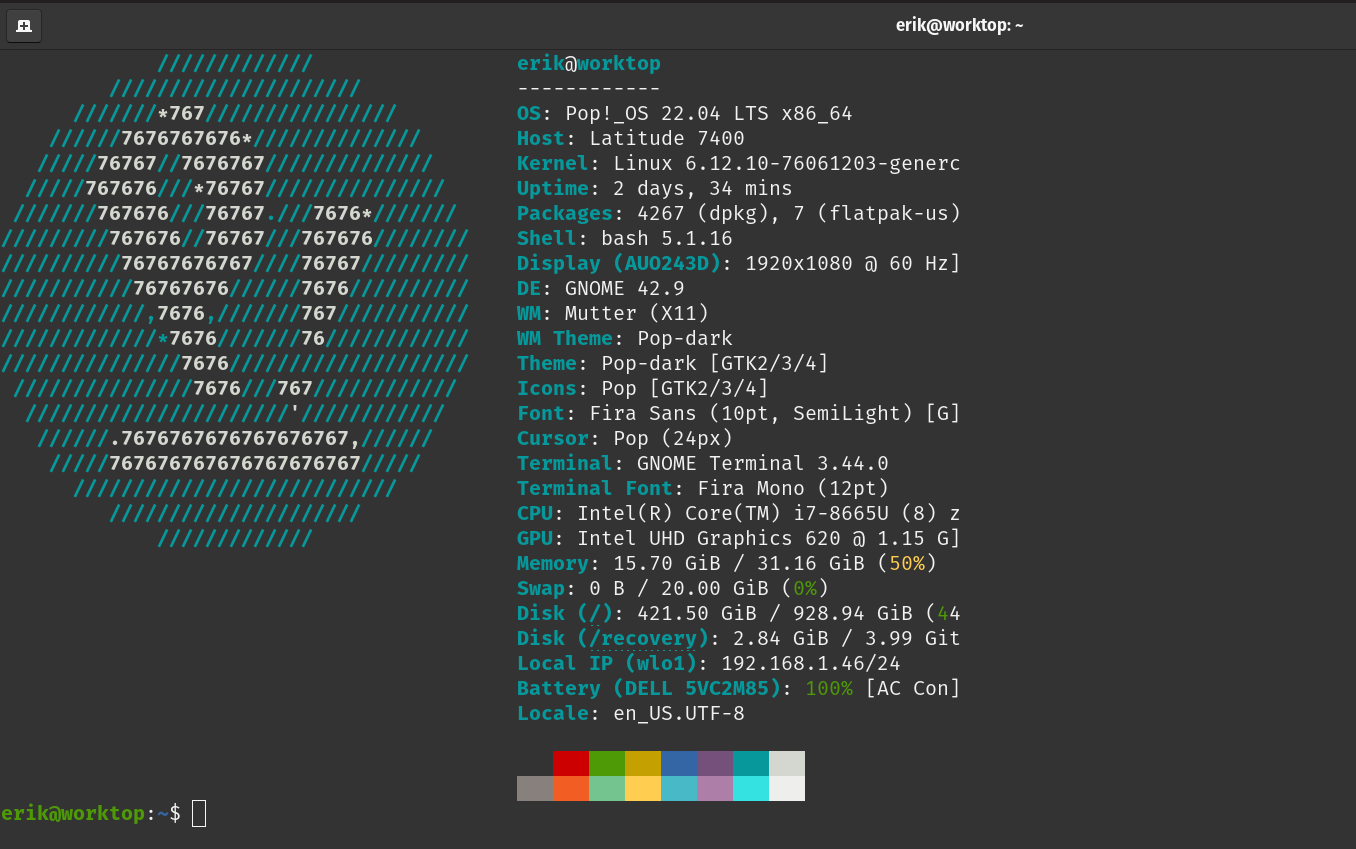
Task: Click "Fira Mono (12pt)" terminal font value
Action: pyautogui.click(x=793, y=489)
